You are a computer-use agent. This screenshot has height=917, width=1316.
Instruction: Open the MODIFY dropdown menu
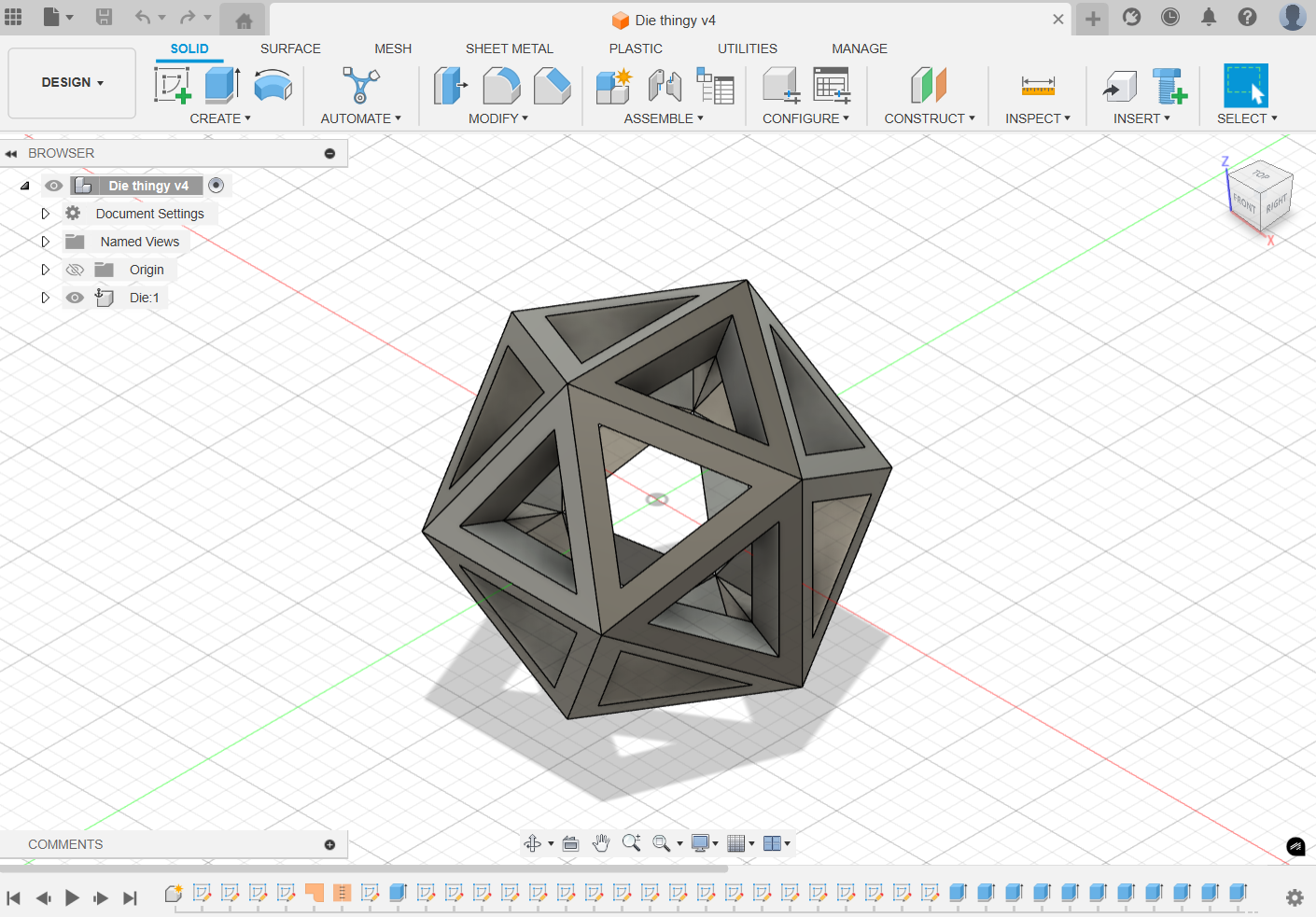(498, 118)
